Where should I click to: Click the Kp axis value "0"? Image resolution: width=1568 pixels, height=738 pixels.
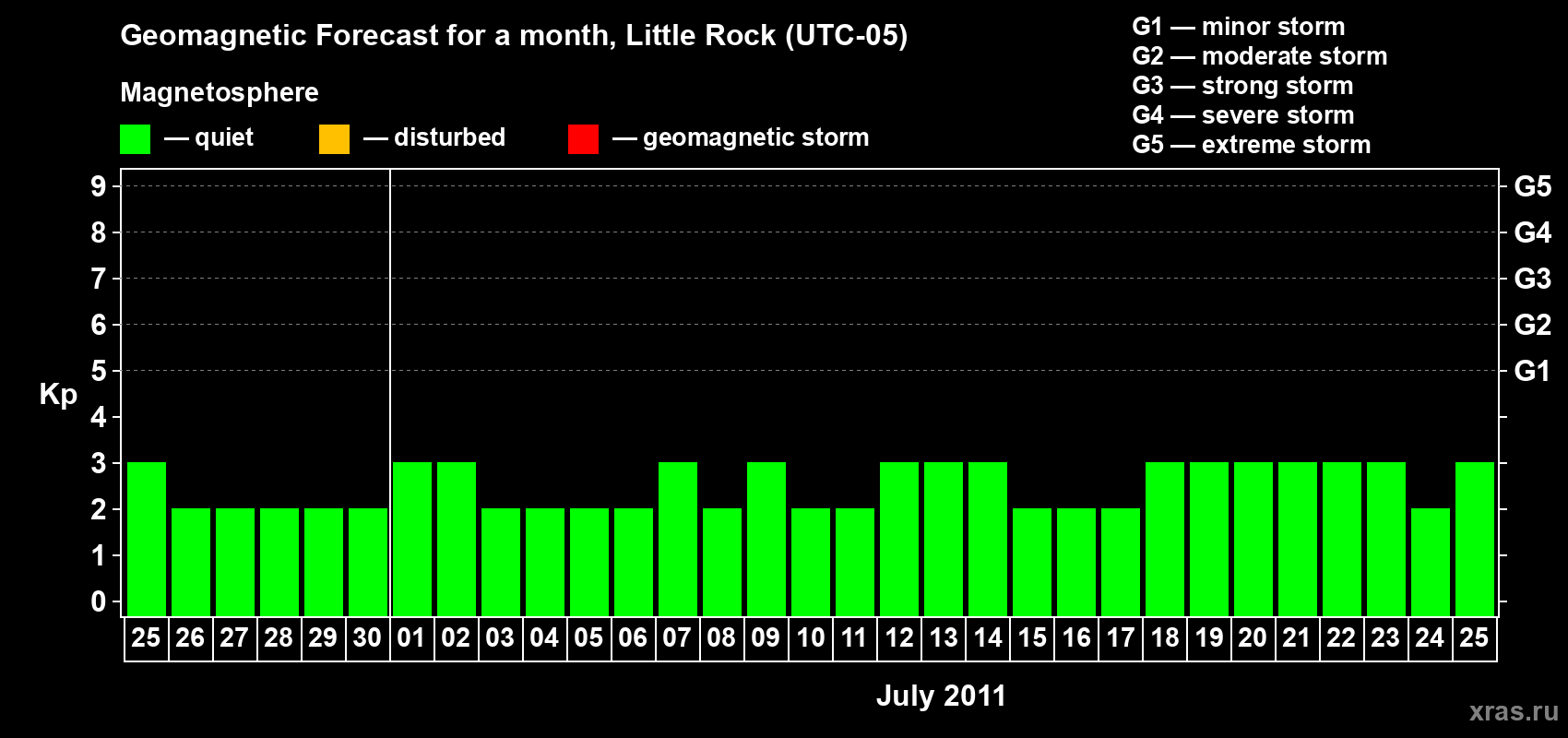point(99,601)
